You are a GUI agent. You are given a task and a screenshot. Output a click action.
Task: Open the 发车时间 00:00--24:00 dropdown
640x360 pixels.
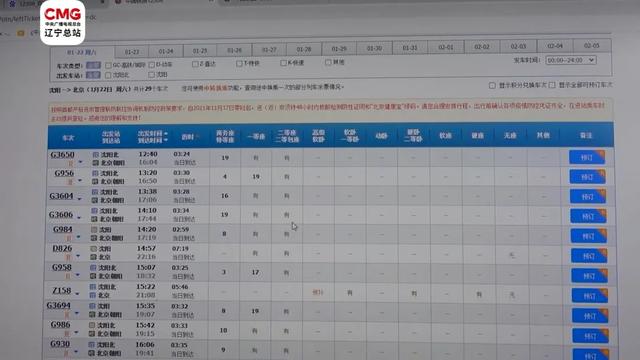pos(571,60)
